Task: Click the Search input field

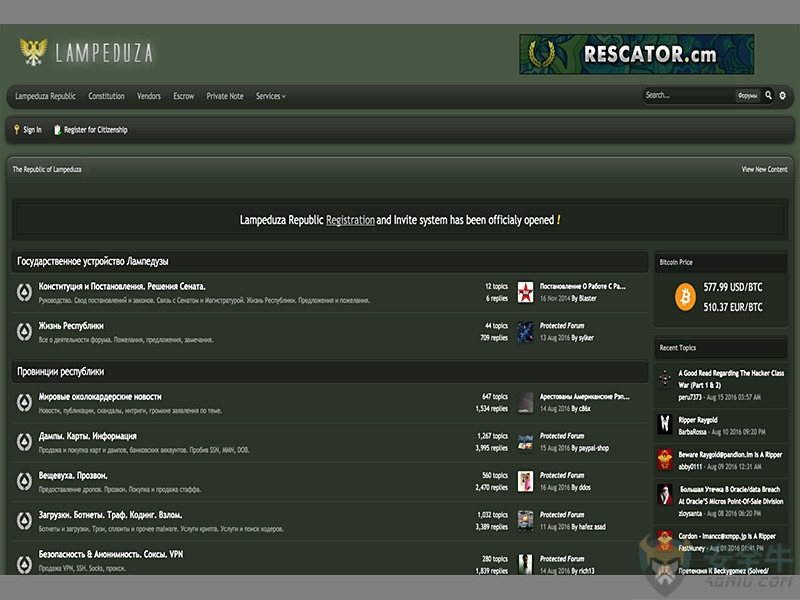Action: (x=689, y=95)
